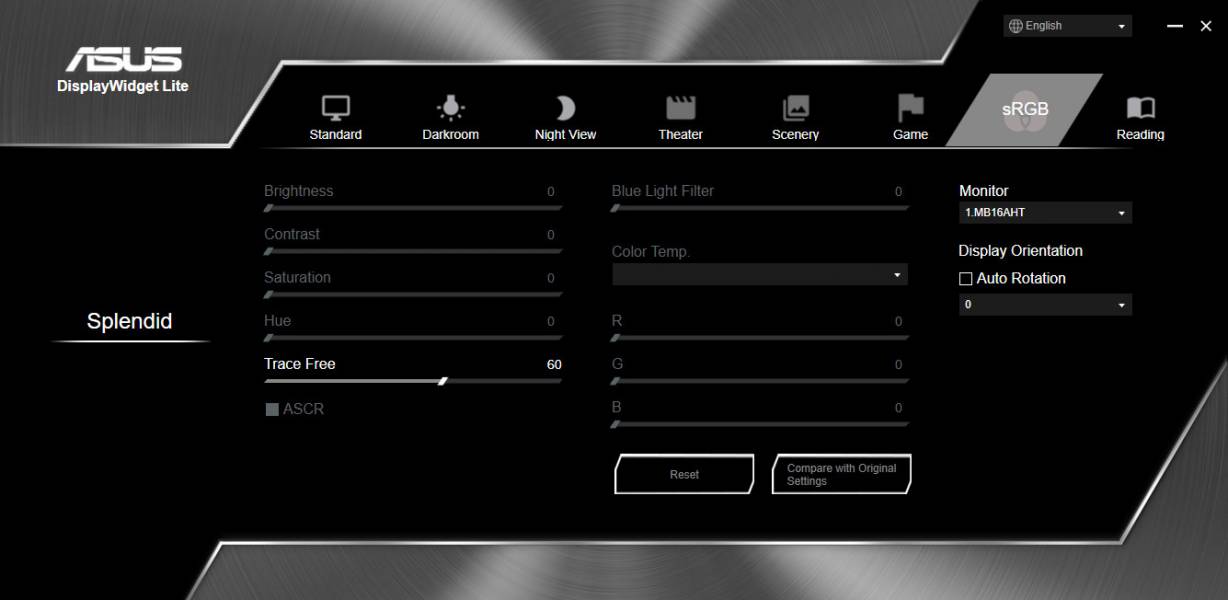This screenshot has height=600, width=1228.
Task: Expand the Display Orientation angle dropdown
Action: [1045, 305]
